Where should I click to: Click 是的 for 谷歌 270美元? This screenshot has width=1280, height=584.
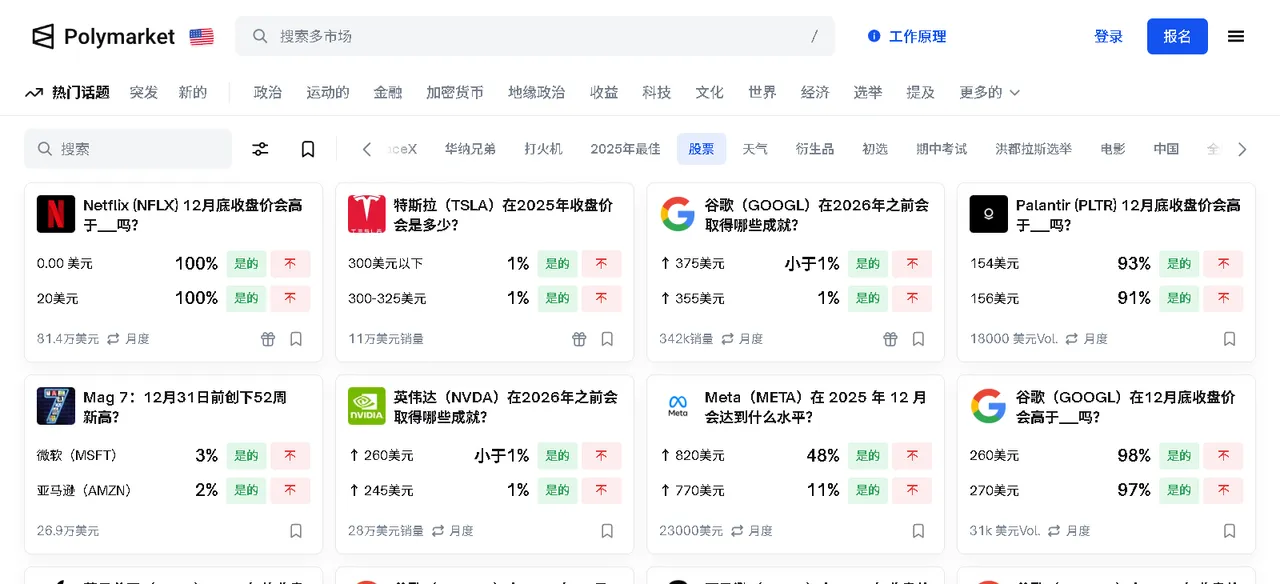[x=1179, y=490]
